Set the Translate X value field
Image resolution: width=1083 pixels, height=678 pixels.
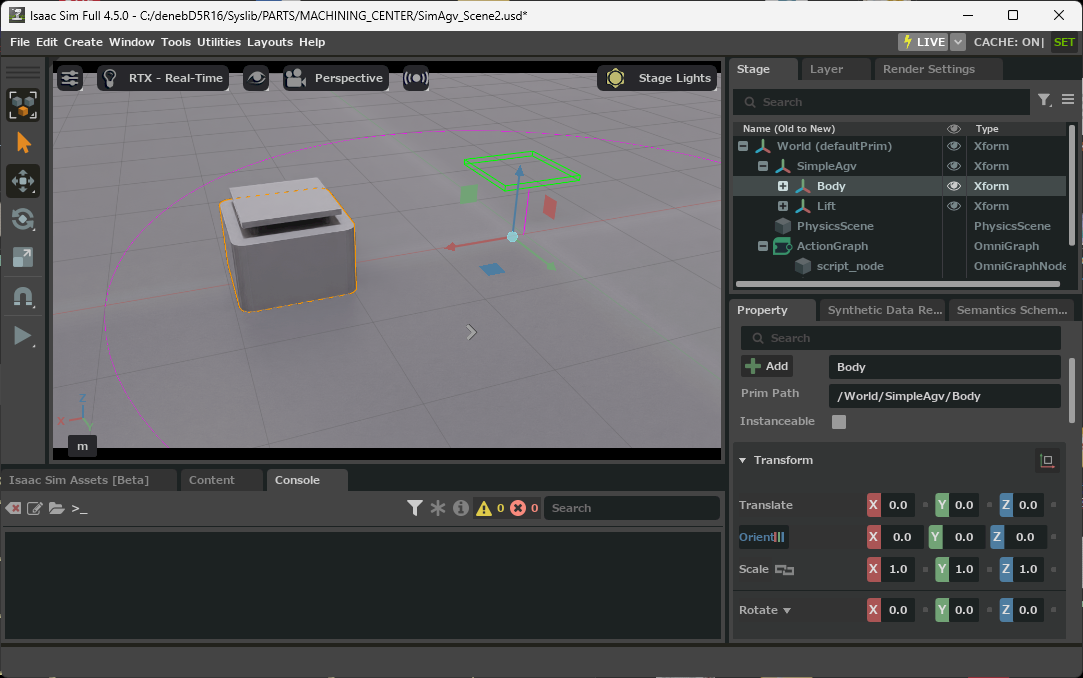coord(897,505)
